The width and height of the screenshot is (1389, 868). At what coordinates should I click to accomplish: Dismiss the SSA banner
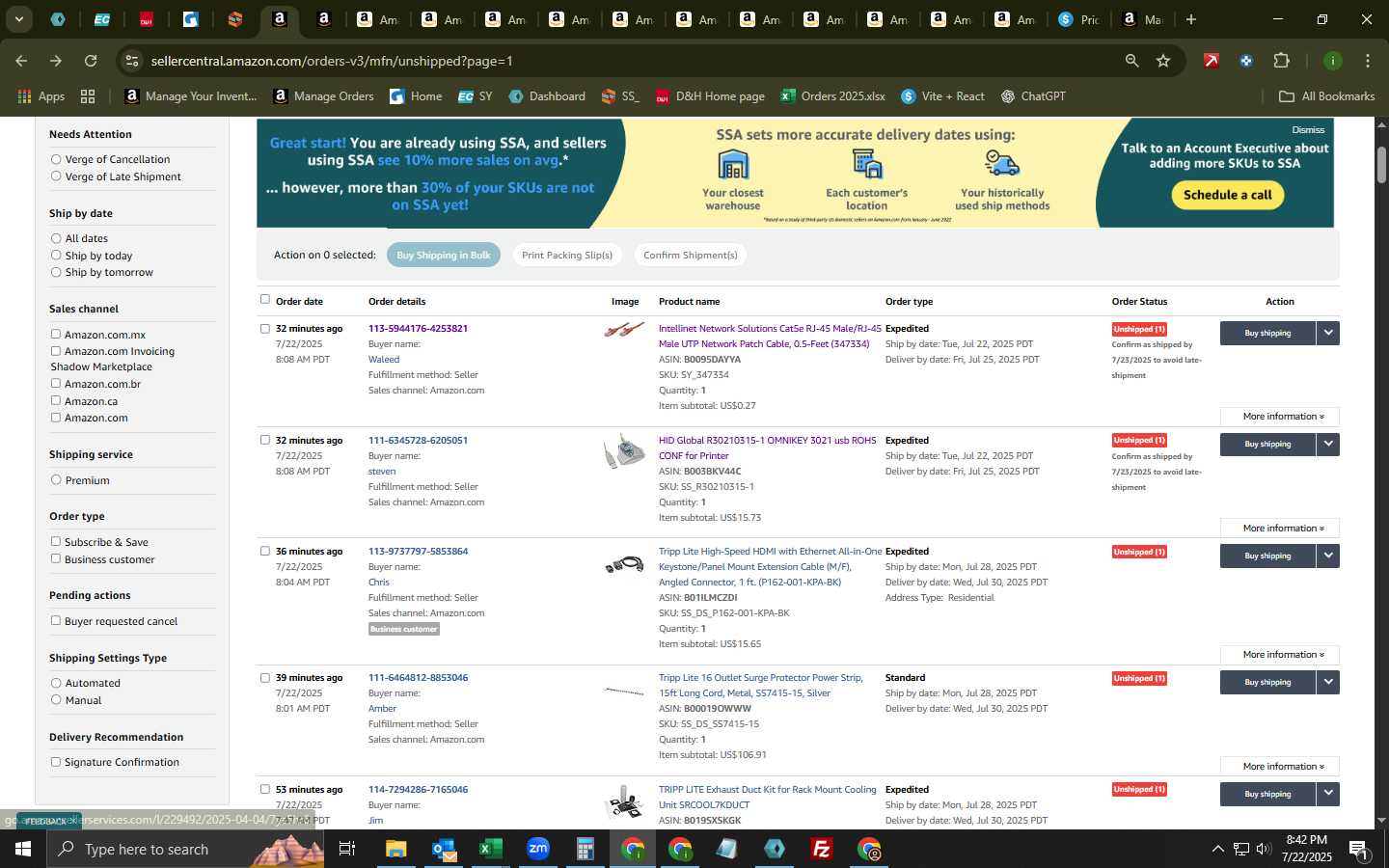click(x=1308, y=129)
